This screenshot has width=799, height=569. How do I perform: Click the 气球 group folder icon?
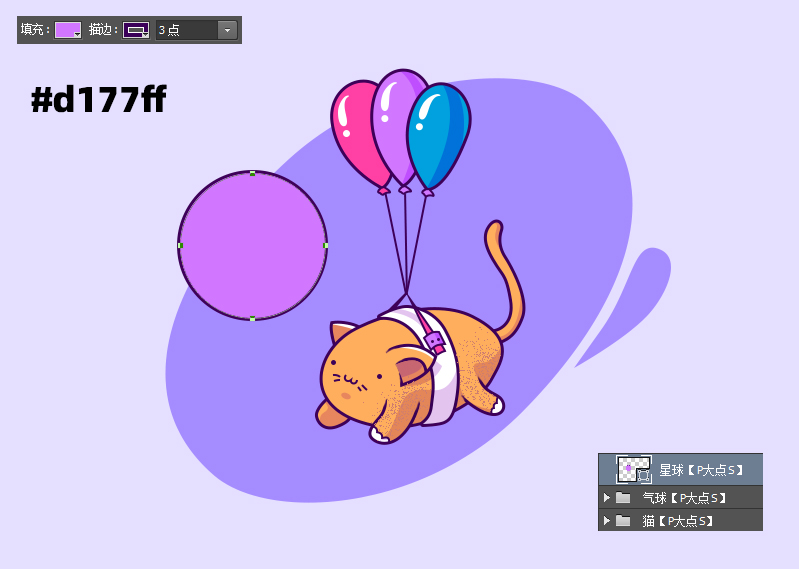pyautogui.click(x=623, y=497)
